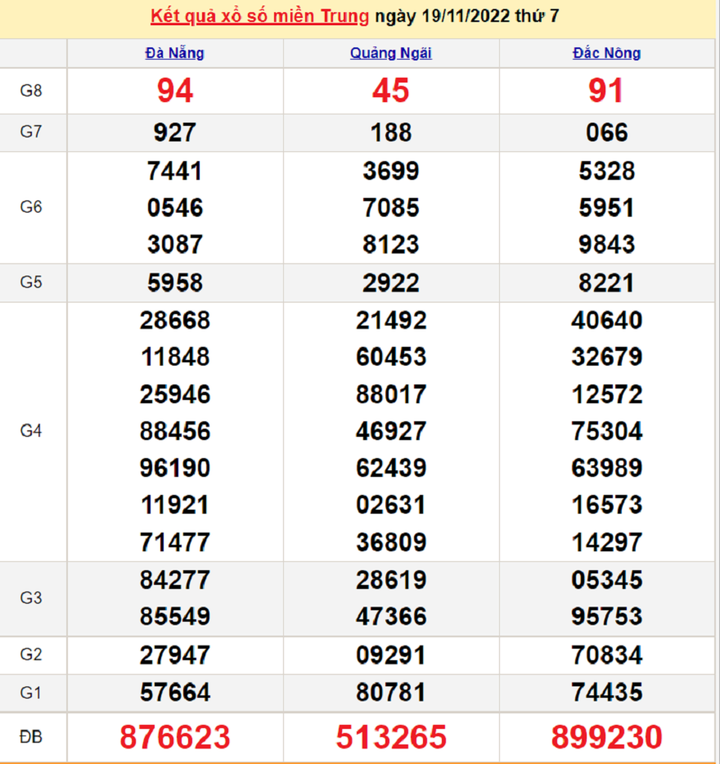
Task: Select Quảng Ngãi special prize number 513265
Action: [x=391, y=738]
